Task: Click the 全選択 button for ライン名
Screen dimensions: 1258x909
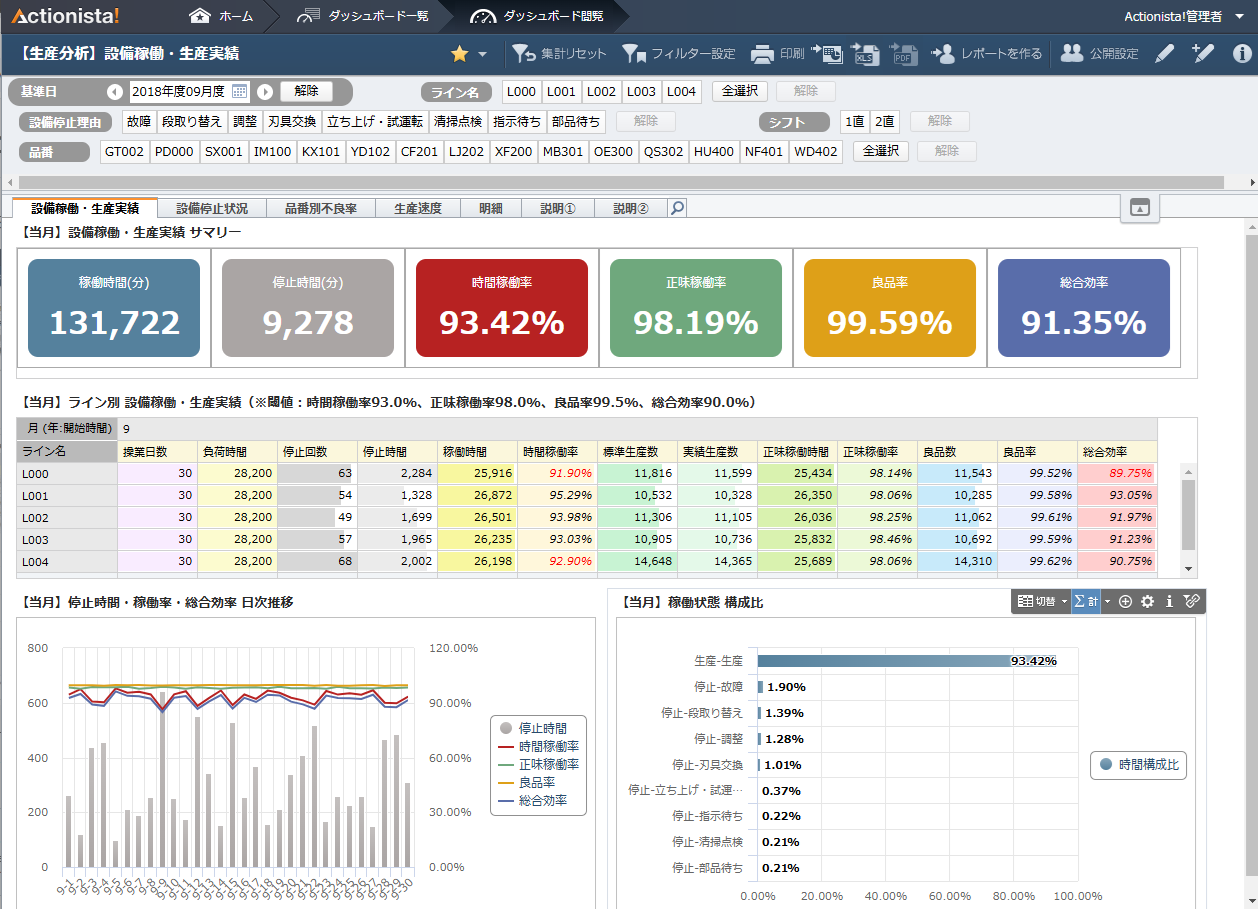Action: 739,92
